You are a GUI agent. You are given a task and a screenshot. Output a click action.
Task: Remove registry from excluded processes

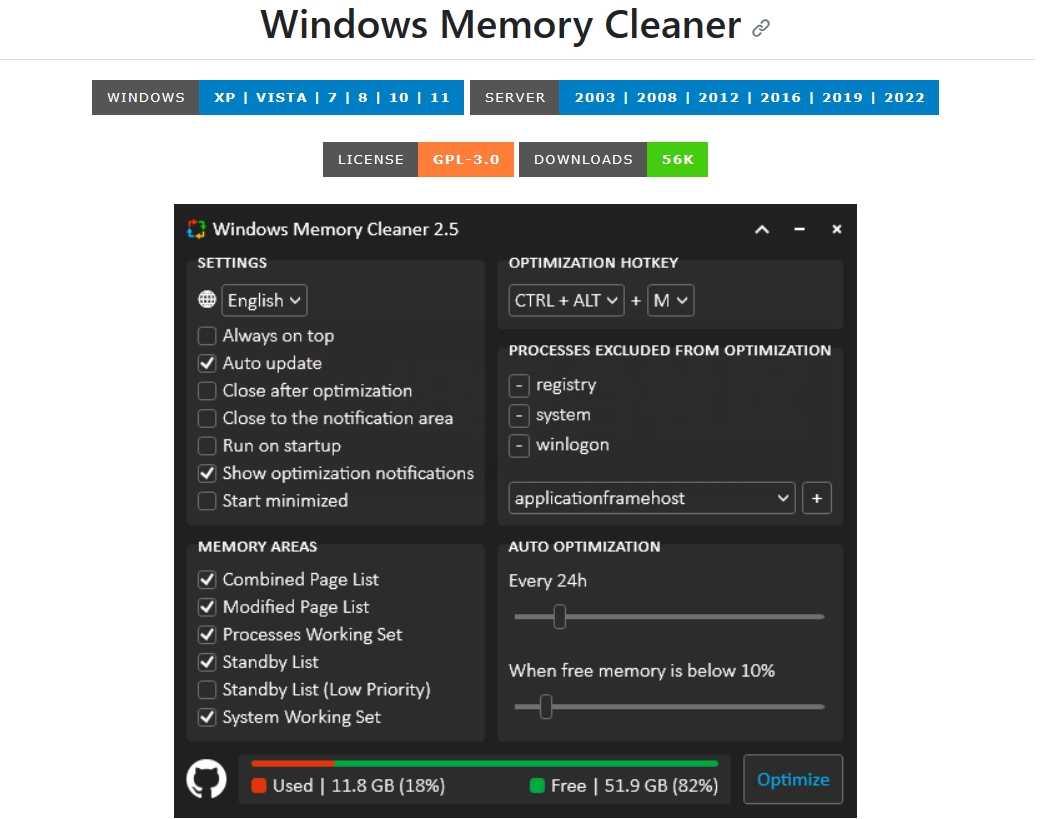tap(519, 385)
